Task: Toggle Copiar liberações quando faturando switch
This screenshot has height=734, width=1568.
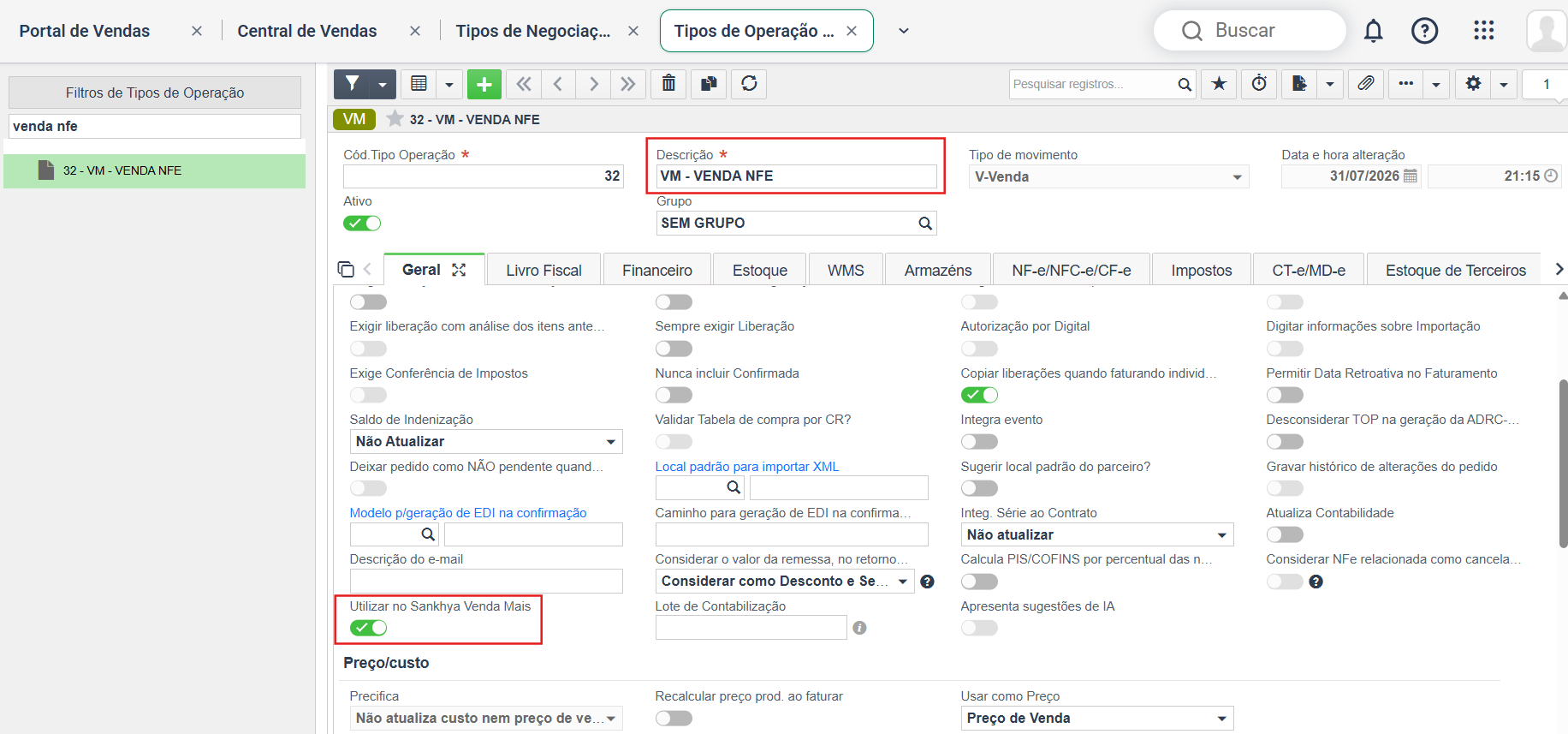Action: pyautogui.click(x=979, y=395)
